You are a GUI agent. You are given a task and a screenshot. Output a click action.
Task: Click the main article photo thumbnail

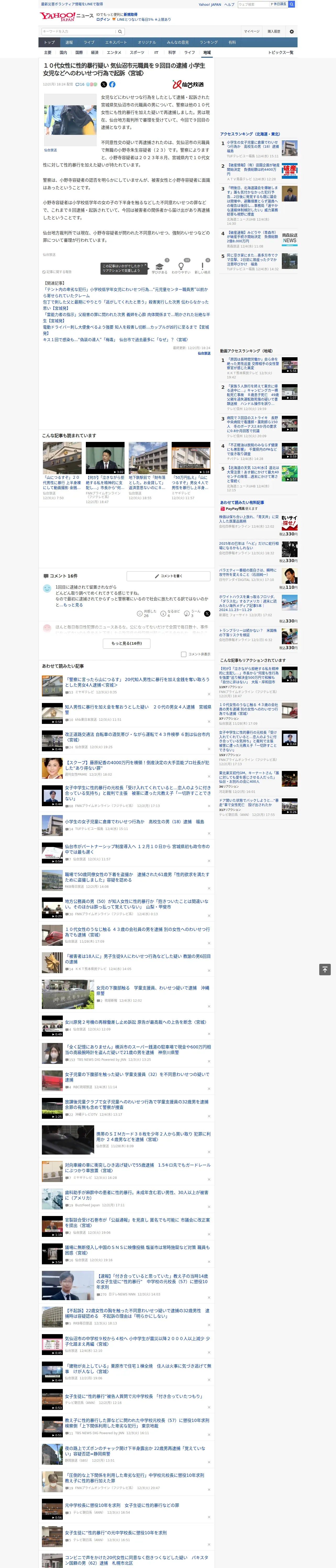pos(70,120)
